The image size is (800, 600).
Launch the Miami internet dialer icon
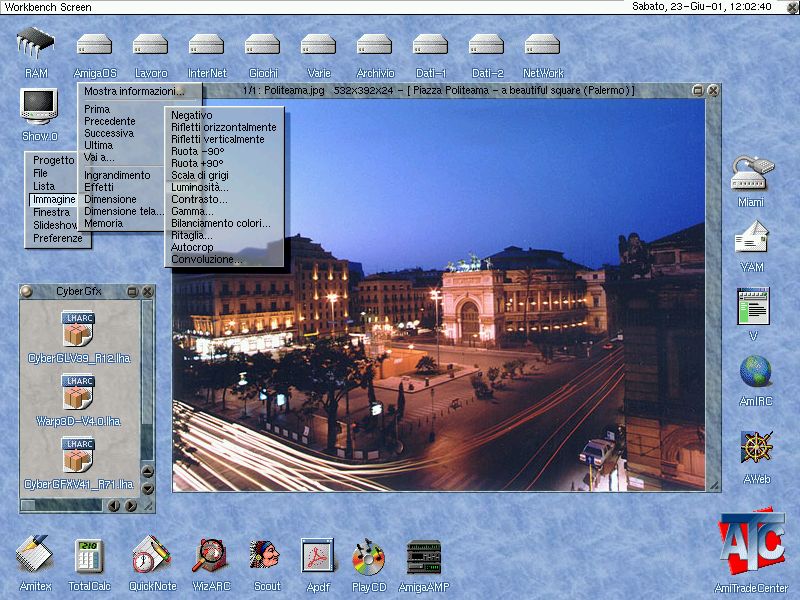(750, 174)
